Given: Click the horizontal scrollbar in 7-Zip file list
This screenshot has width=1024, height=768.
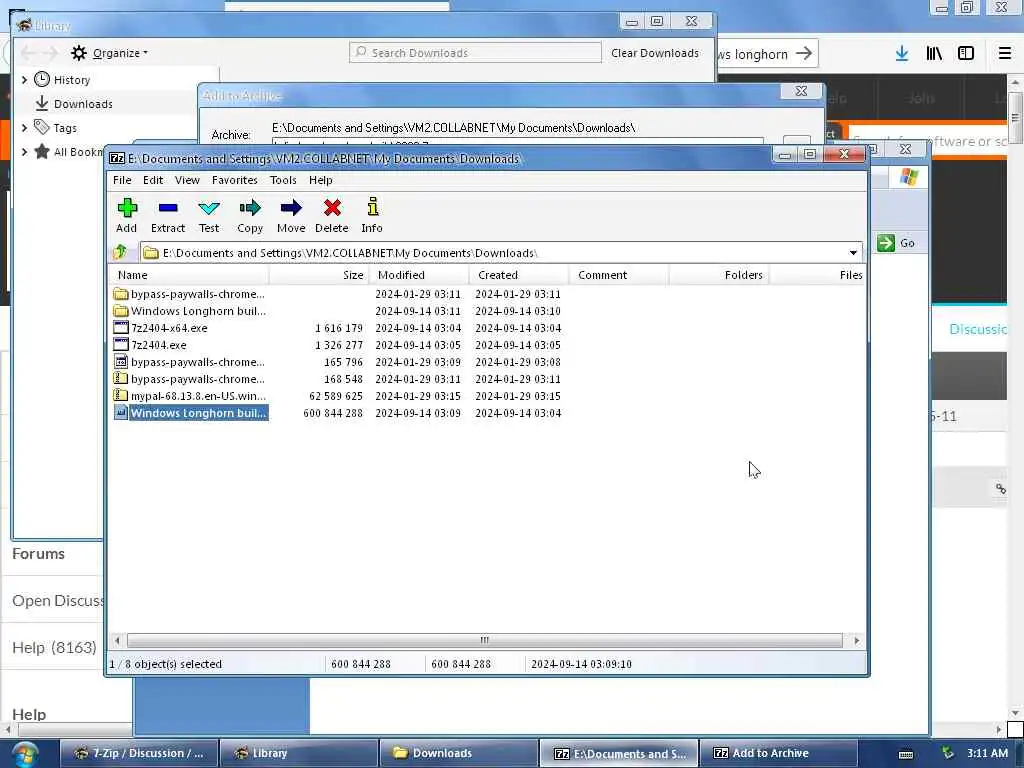Looking at the screenshot, I should pyautogui.click(x=485, y=640).
